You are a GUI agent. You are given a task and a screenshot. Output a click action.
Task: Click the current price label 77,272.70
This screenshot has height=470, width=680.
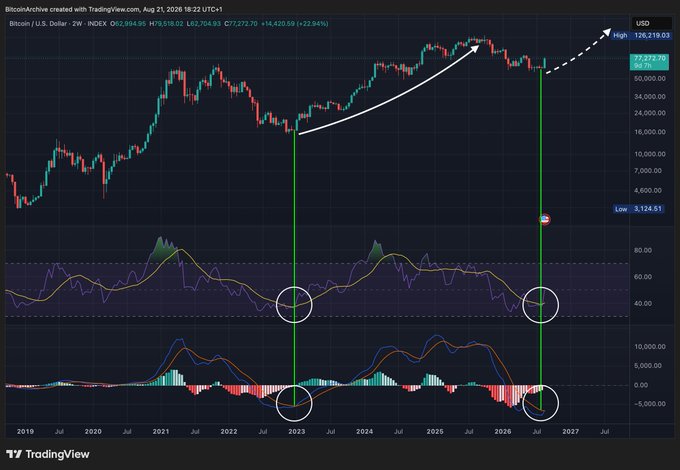click(x=650, y=58)
